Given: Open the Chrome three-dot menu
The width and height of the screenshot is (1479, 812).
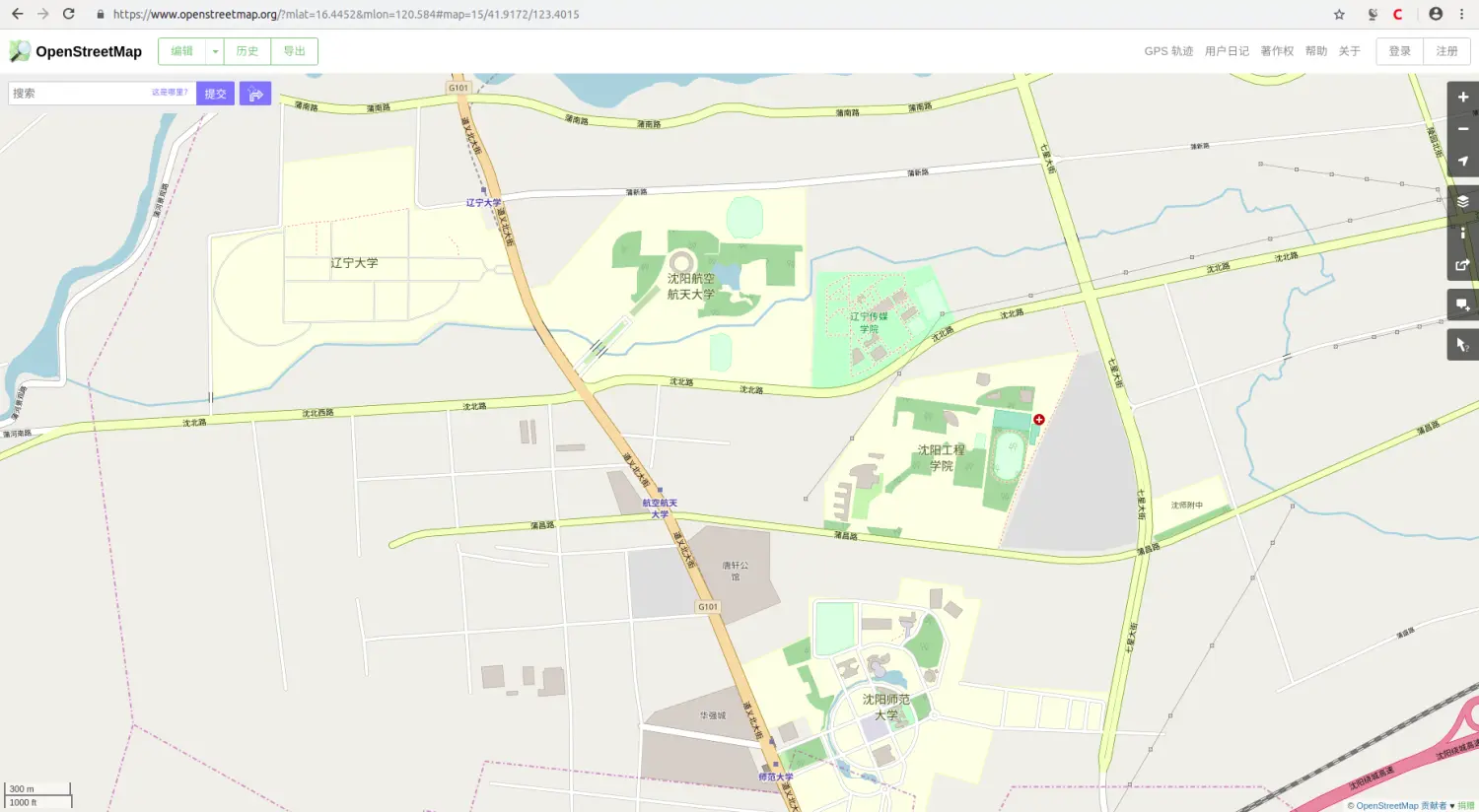Looking at the screenshot, I should 1461,14.
